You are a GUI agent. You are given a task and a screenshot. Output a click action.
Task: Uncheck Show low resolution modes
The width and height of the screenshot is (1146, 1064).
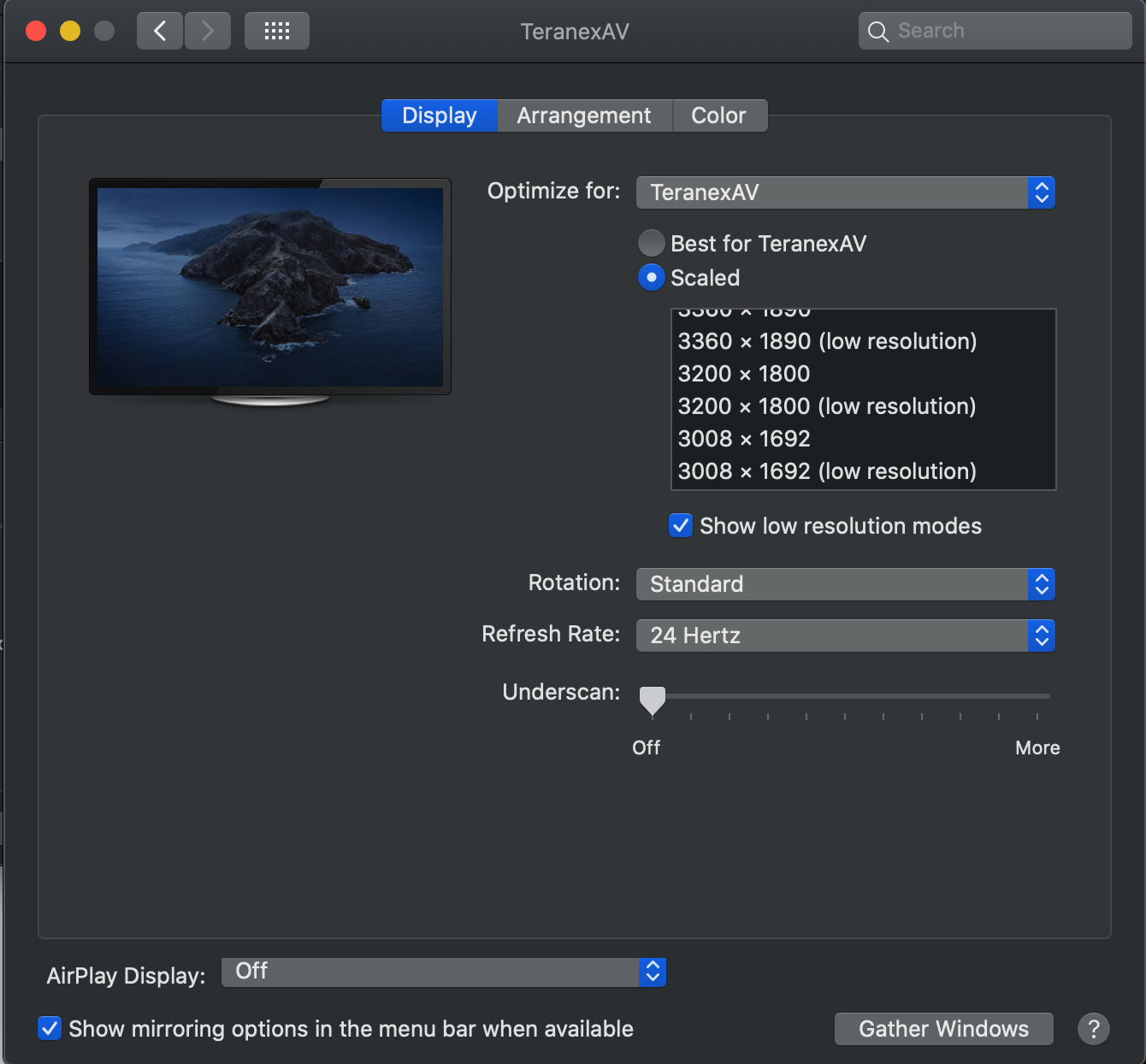(x=681, y=525)
